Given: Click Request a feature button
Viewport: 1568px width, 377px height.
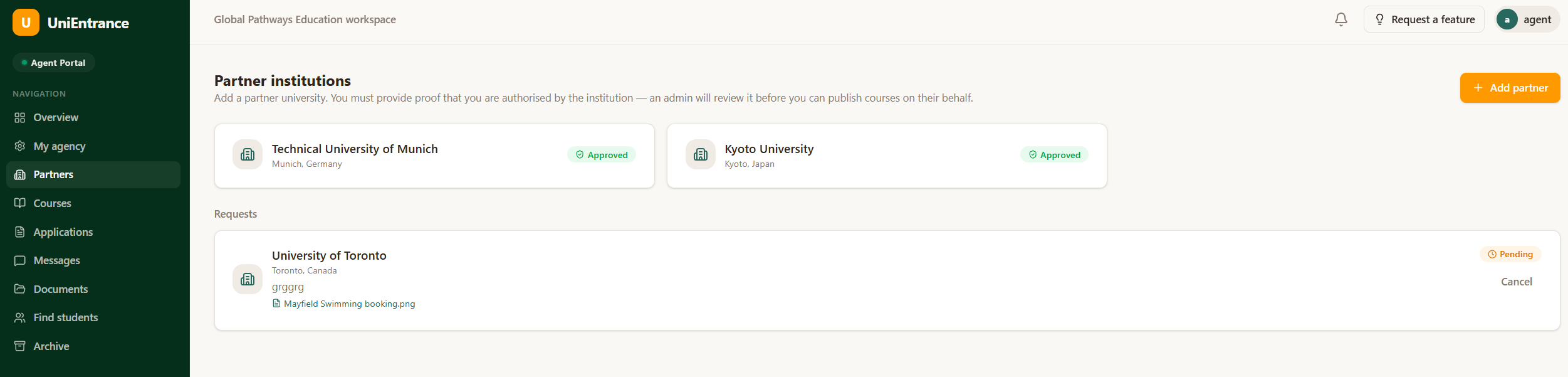Looking at the screenshot, I should coord(1424,19).
